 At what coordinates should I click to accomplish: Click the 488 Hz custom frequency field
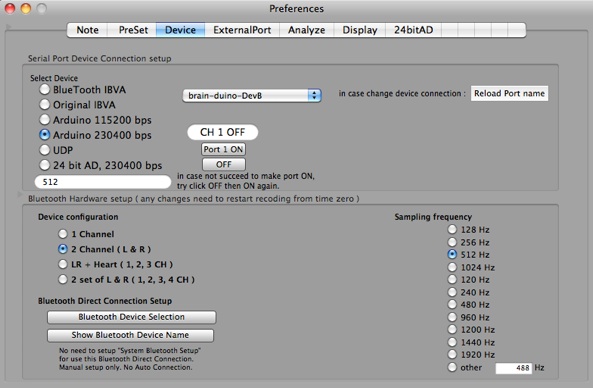(x=514, y=368)
